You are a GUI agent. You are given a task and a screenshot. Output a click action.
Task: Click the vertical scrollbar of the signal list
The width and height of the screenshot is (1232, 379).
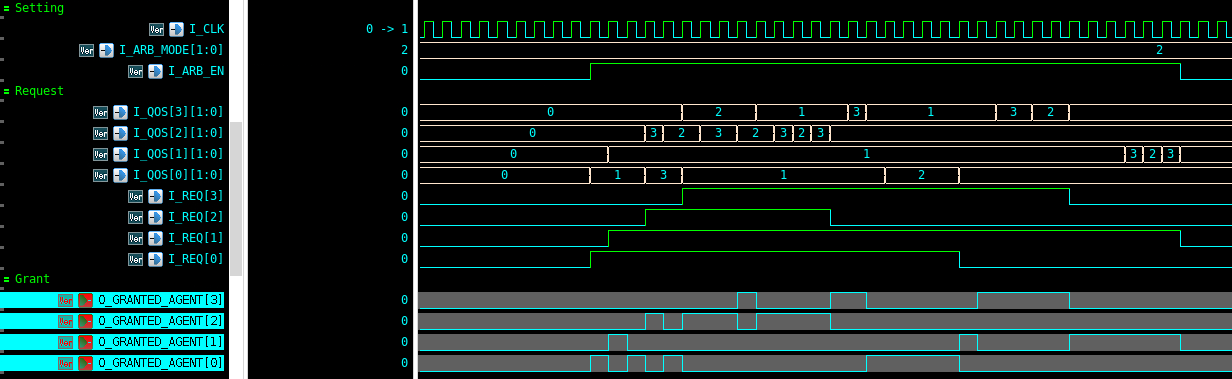click(x=236, y=198)
